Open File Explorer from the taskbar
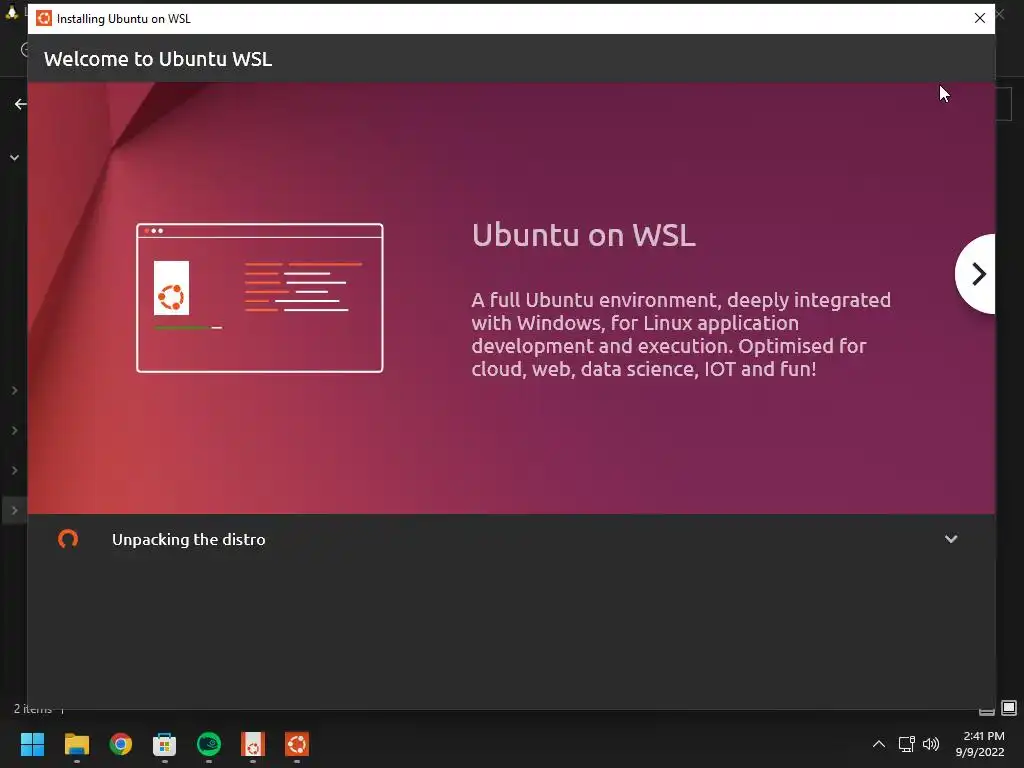1024x768 pixels. point(76,744)
